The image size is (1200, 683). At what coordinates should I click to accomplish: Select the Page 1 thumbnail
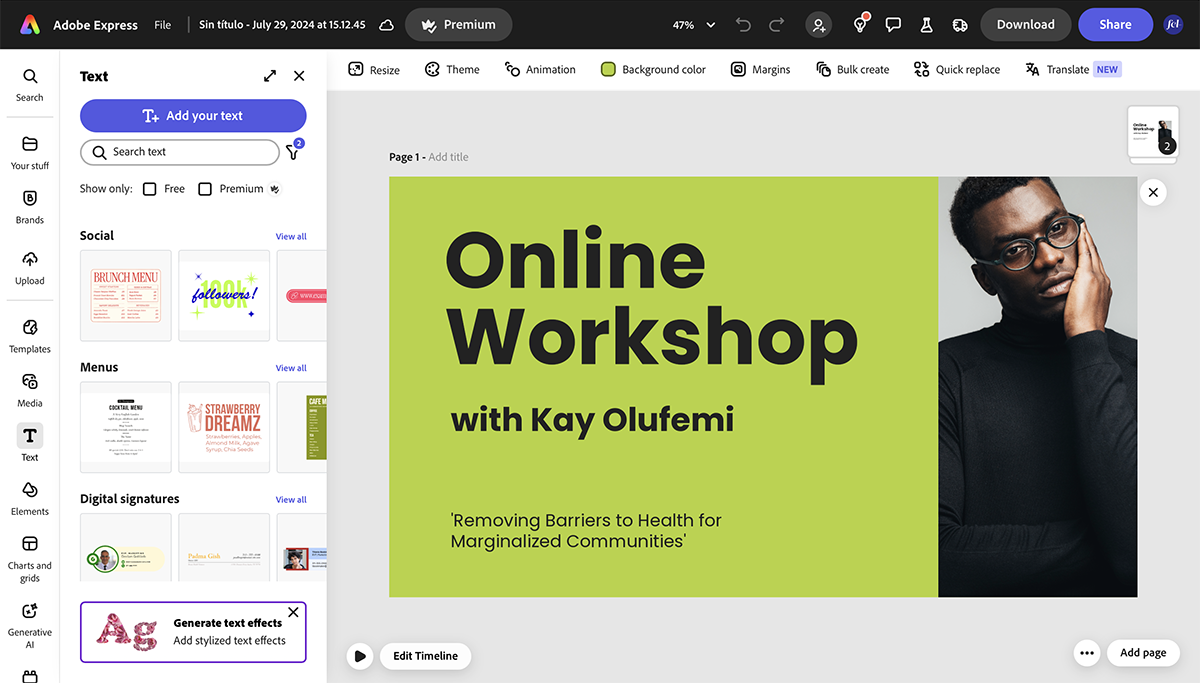1152,130
